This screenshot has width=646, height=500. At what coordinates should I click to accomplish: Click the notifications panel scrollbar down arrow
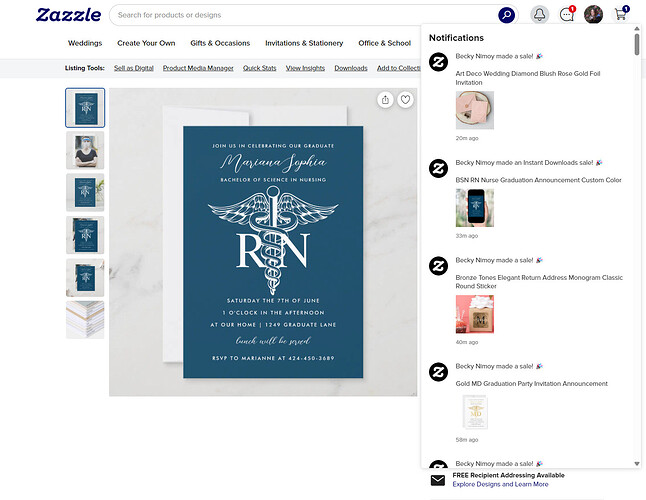[637, 464]
